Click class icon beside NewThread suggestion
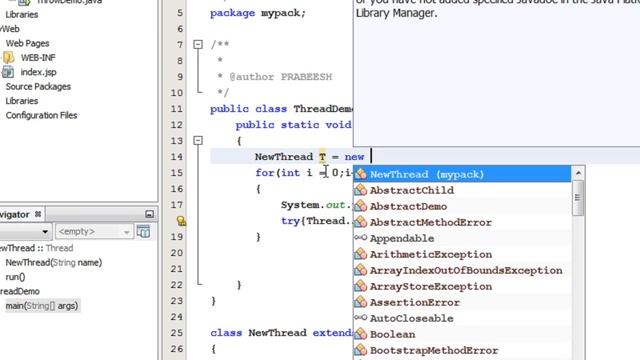 pyautogui.click(x=361, y=174)
